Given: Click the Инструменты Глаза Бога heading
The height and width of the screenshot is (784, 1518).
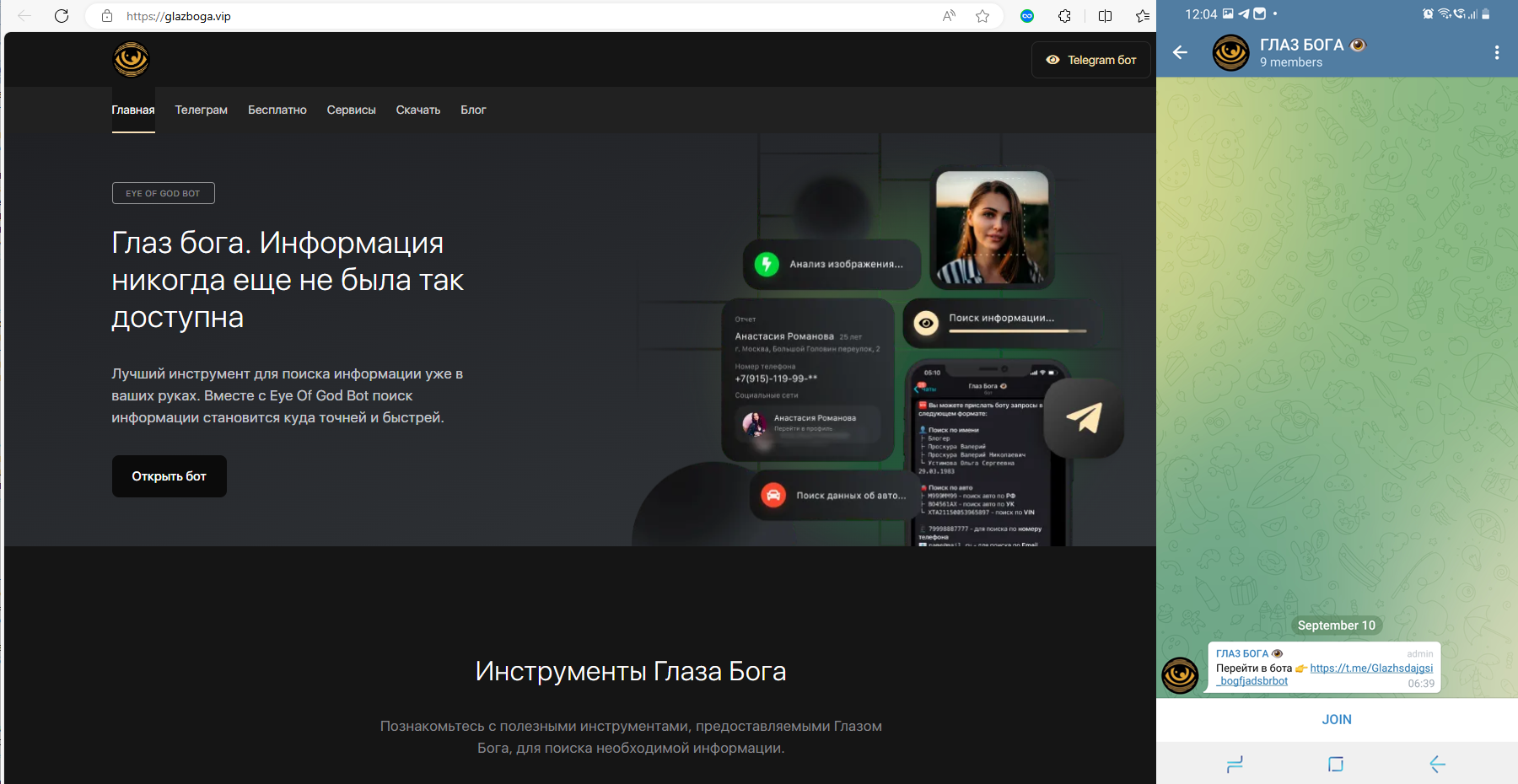Looking at the screenshot, I should (x=631, y=671).
